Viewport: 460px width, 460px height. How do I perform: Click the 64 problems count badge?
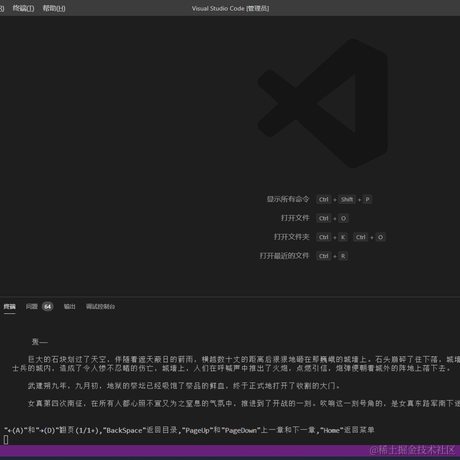tap(48, 306)
